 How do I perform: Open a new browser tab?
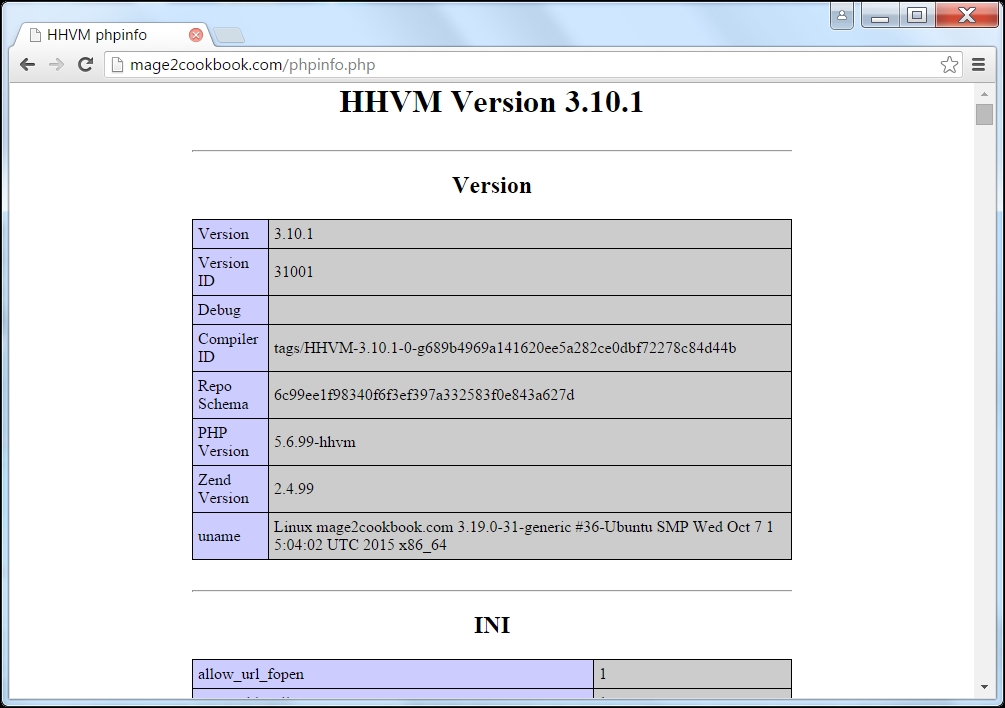tap(228, 35)
